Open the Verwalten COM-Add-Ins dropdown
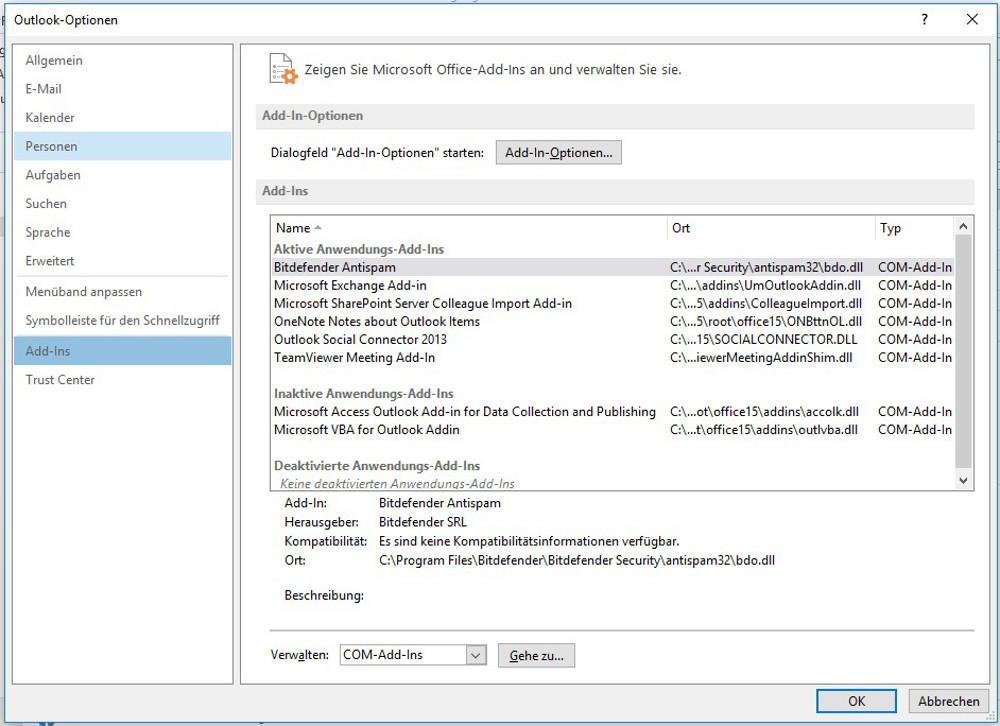Viewport: 1000px width, 726px height. pos(473,655)
